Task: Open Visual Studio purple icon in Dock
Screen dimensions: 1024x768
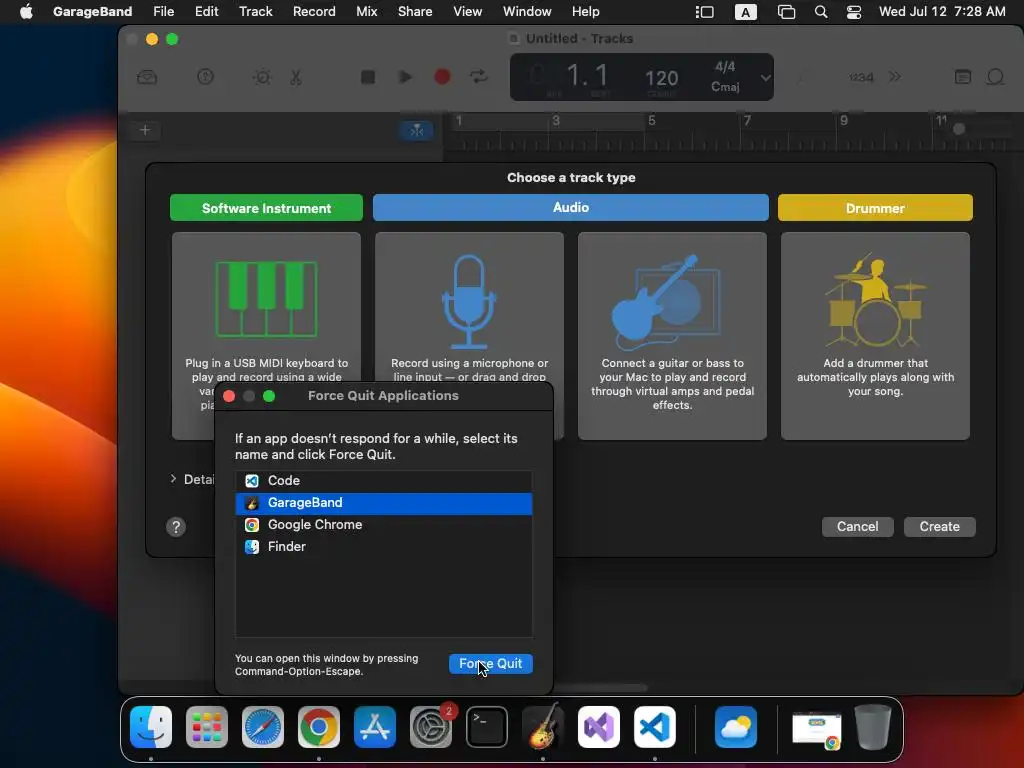Action: pyautogui.click(x=599, y=727)
